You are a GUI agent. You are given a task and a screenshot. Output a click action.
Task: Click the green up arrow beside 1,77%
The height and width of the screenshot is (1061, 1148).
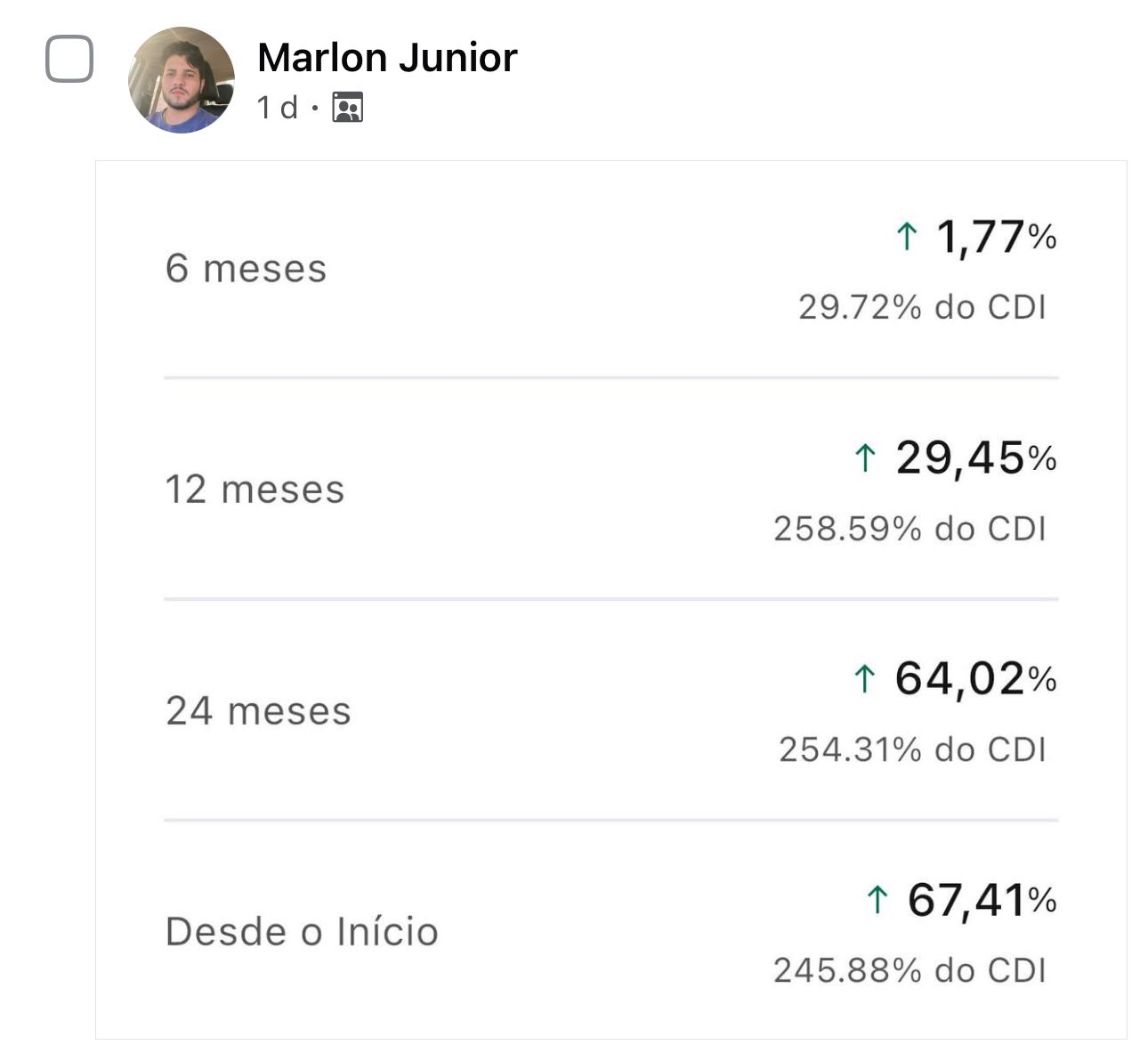point(906,237)
